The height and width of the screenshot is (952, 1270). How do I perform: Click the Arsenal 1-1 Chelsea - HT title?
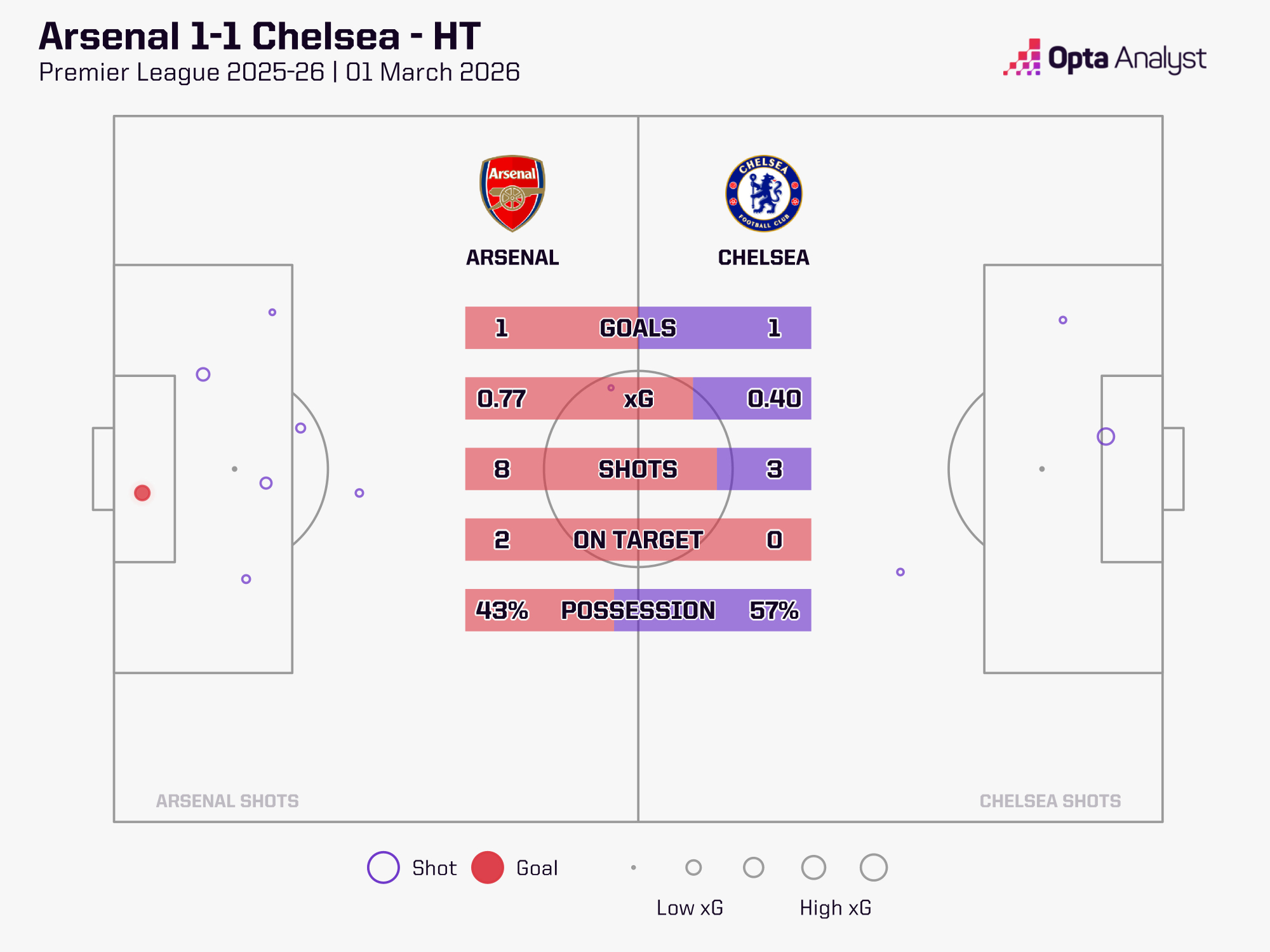point(260,36)
